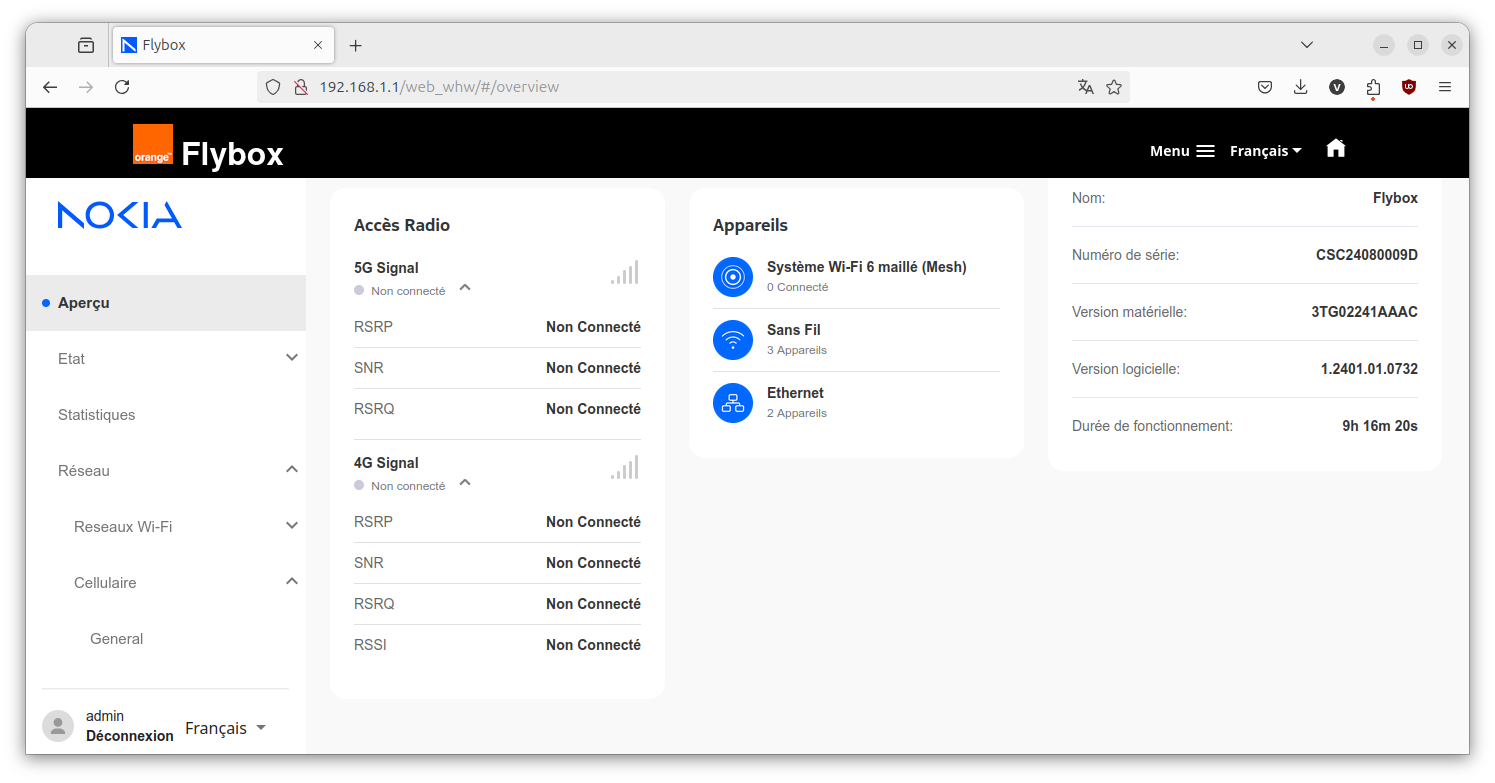The image size is (1495, 783).
Task: Open Statistiques page from sidebar
Action: point(166,415)
